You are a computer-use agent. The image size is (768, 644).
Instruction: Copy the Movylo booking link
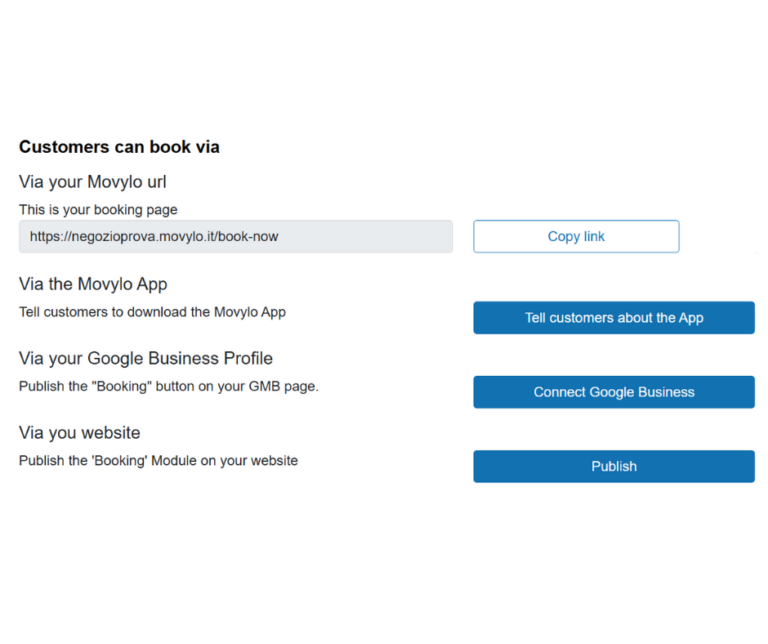click(576, 237)
